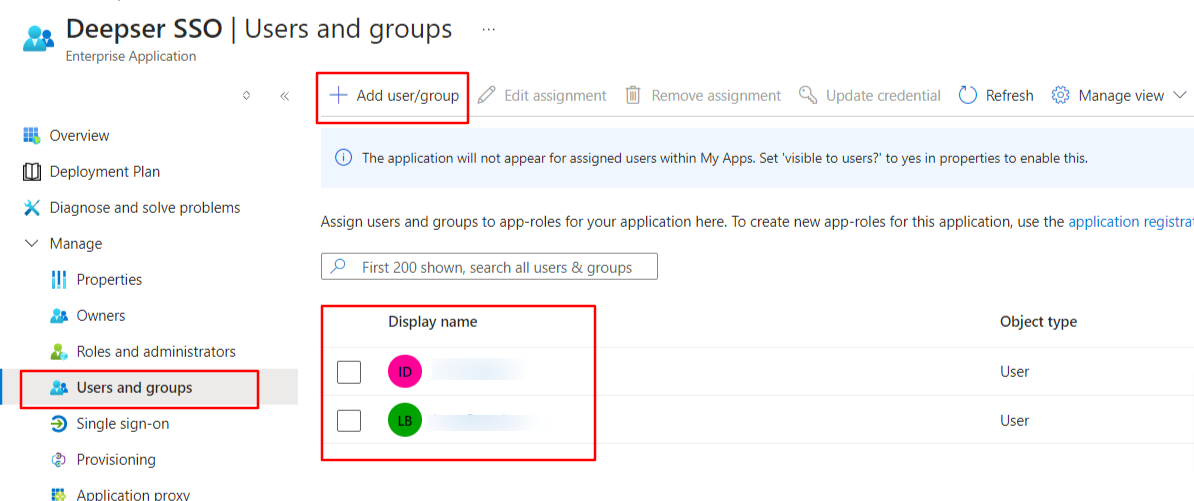This screenshot has width=1194, height=501.
Task: Click Remove assignment trash icon
Action: pos(633,95)
